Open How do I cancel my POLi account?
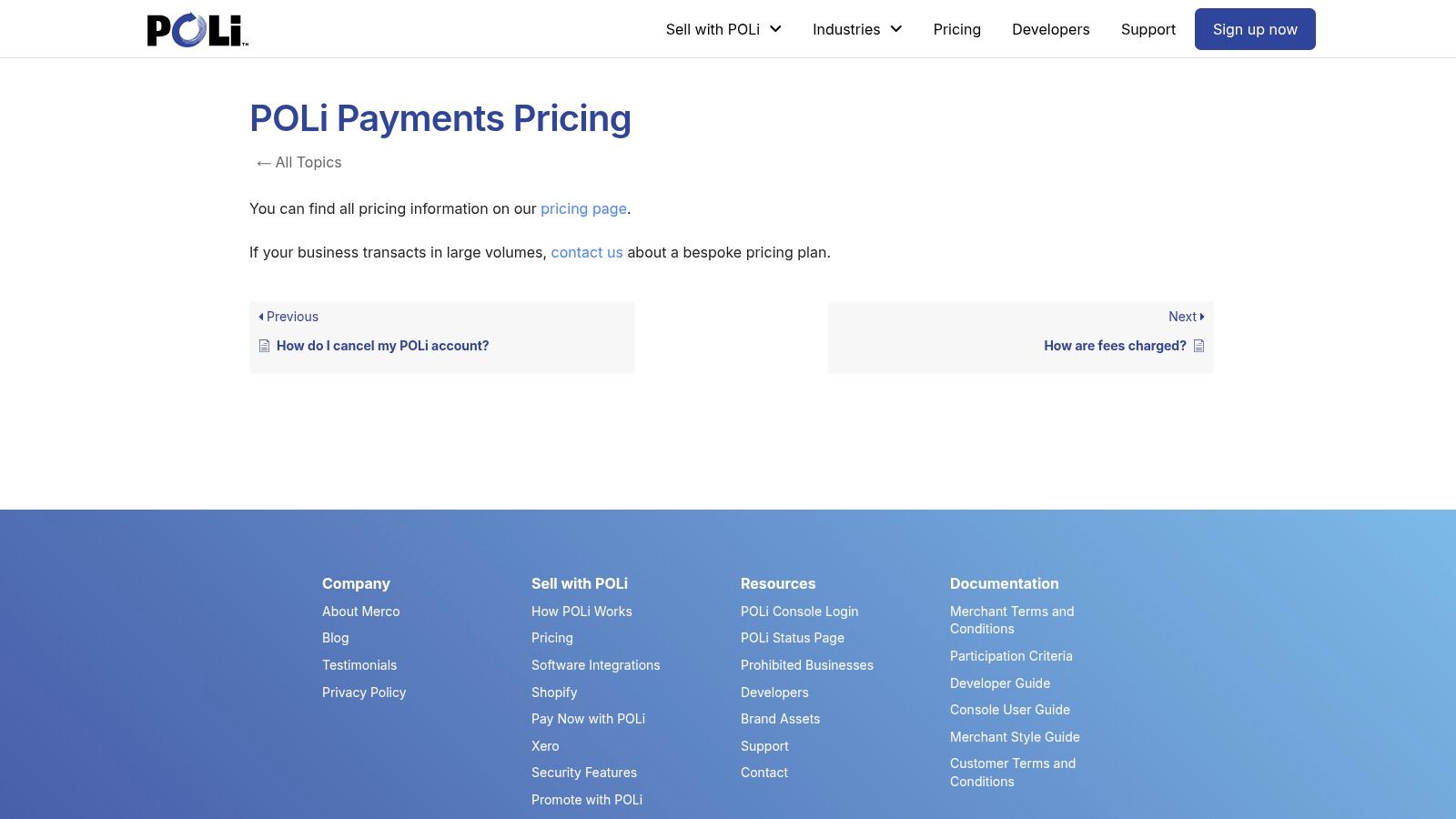This screenshot has width=1456, height=819. (382, 346)
